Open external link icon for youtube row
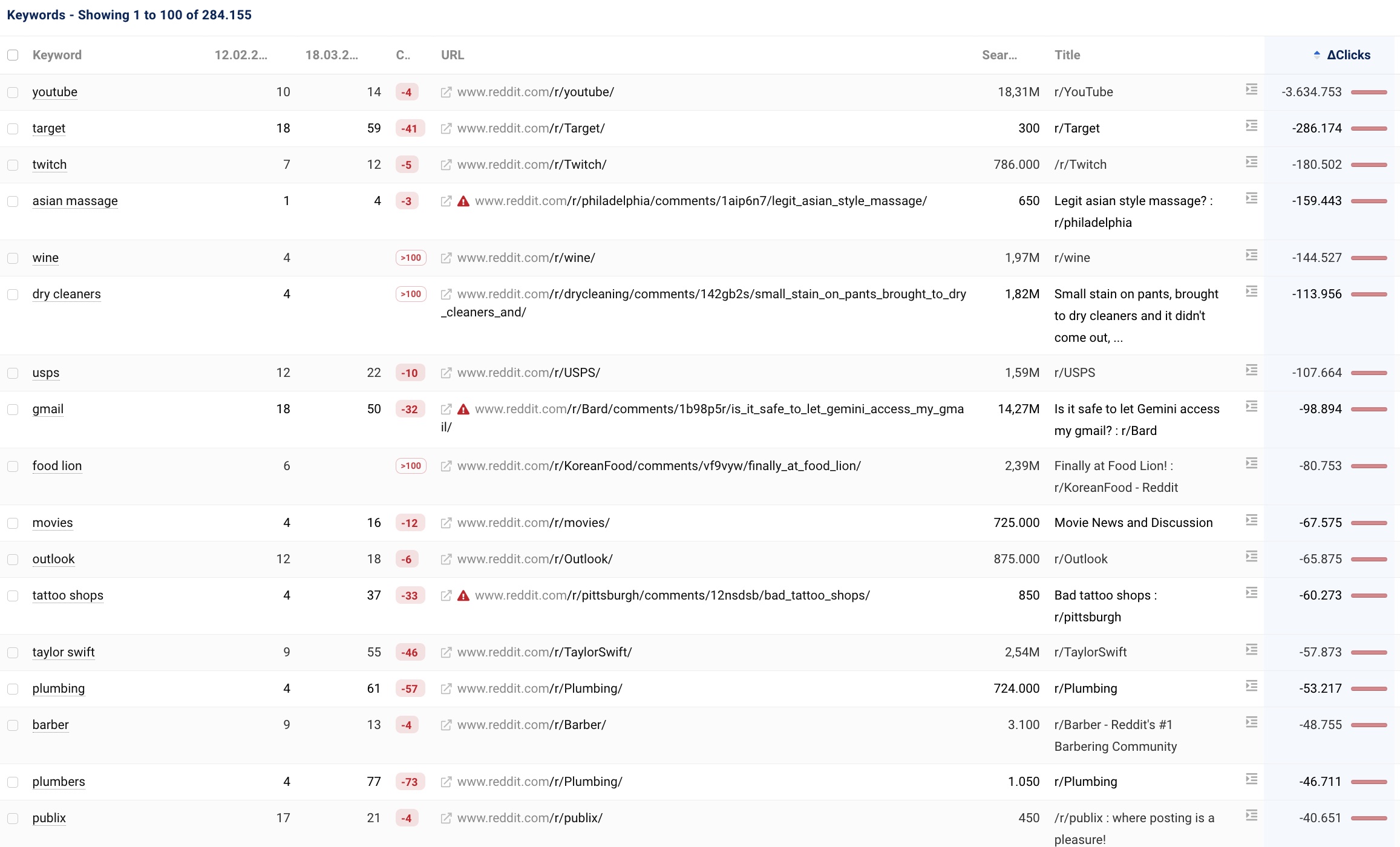The image size is (1400, 847). tap(446, 92)
